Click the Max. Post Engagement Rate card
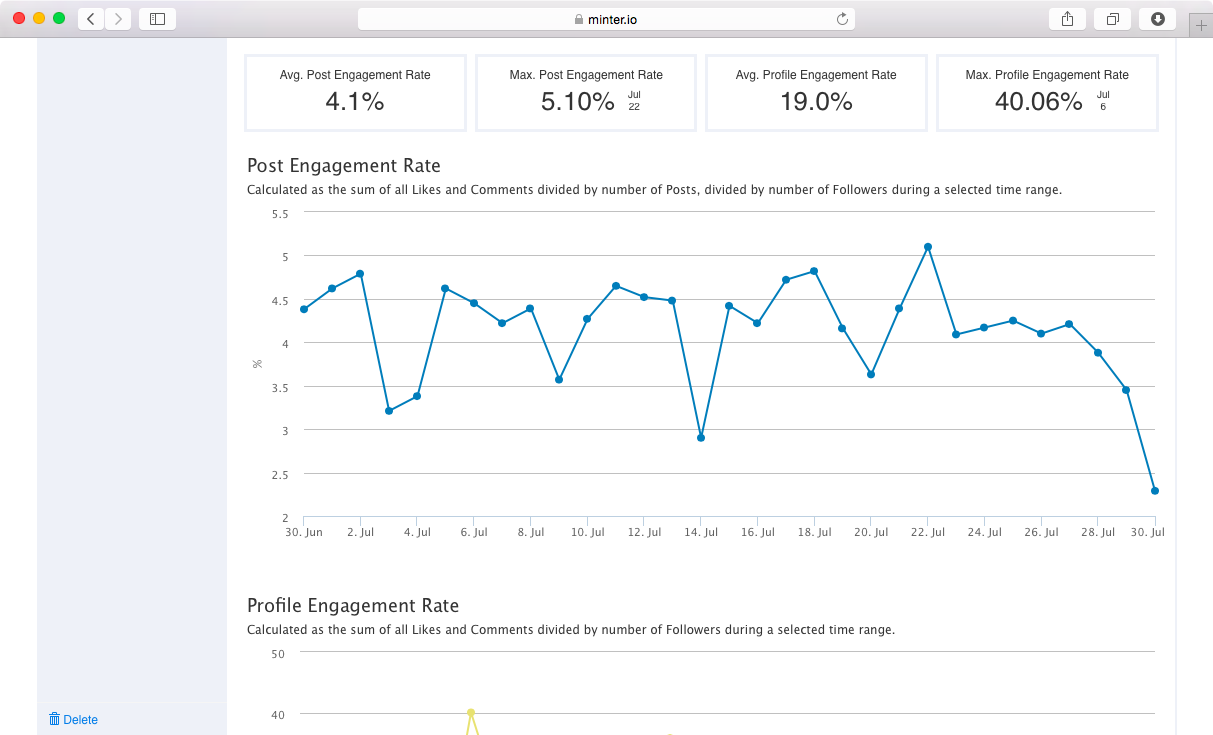This screenshot has height=735, width=1213. (x=585, y=92)
